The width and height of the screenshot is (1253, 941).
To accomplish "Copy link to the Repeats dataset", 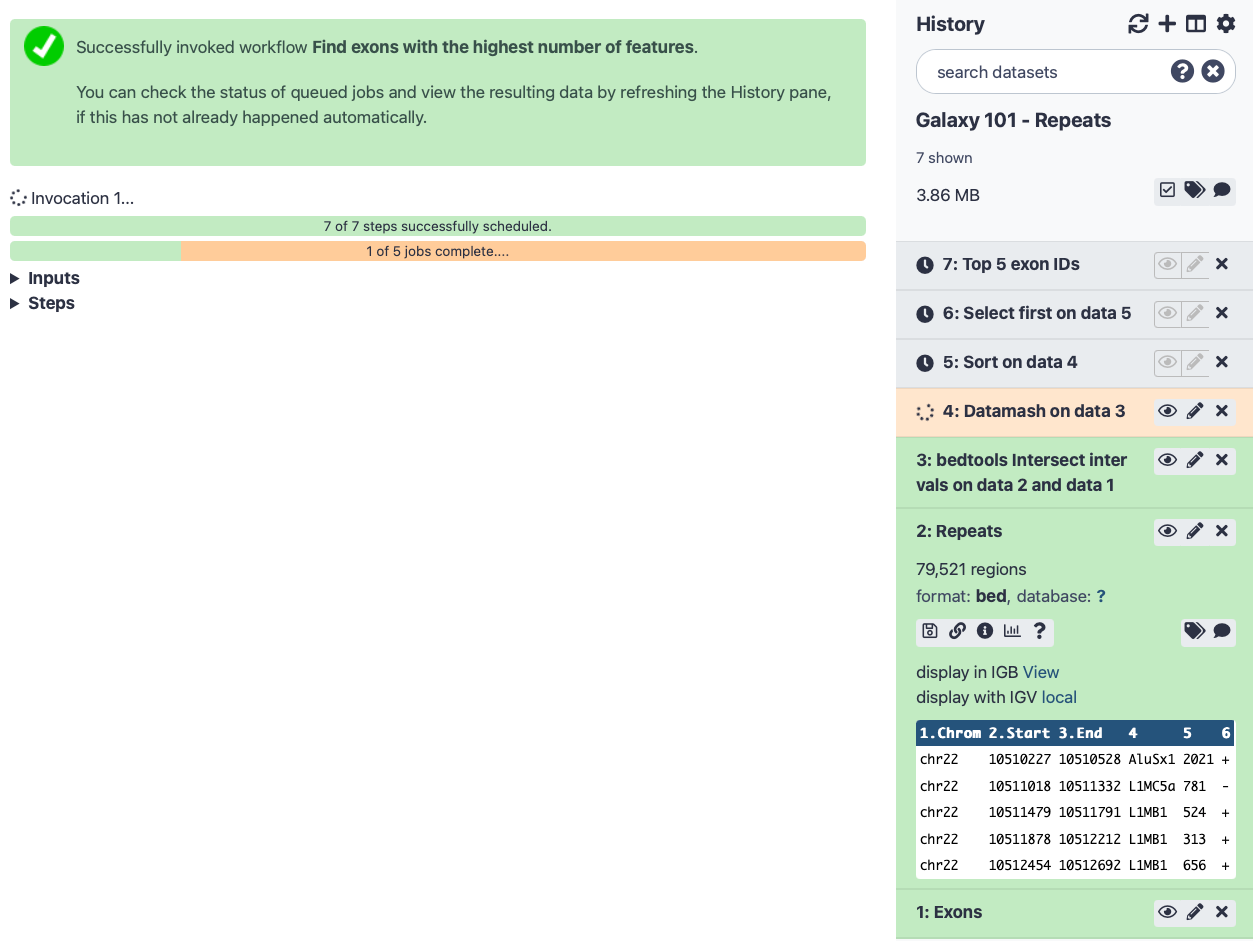I will coord(957,631).
